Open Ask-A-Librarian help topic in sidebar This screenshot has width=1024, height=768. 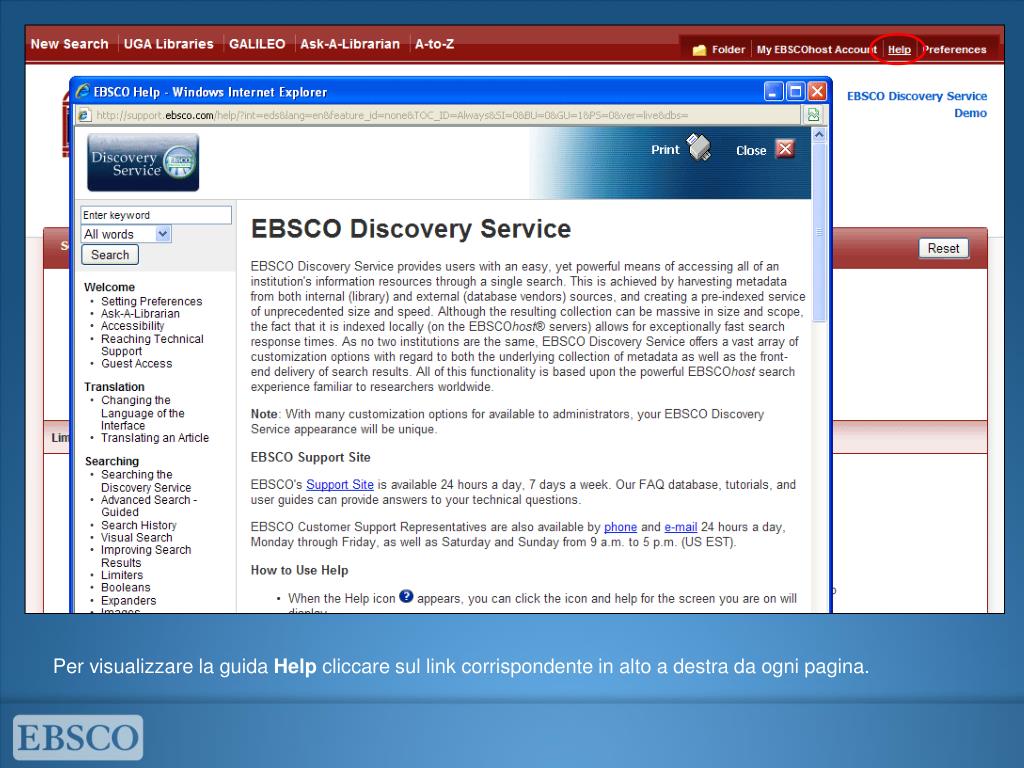coord(140,313)
